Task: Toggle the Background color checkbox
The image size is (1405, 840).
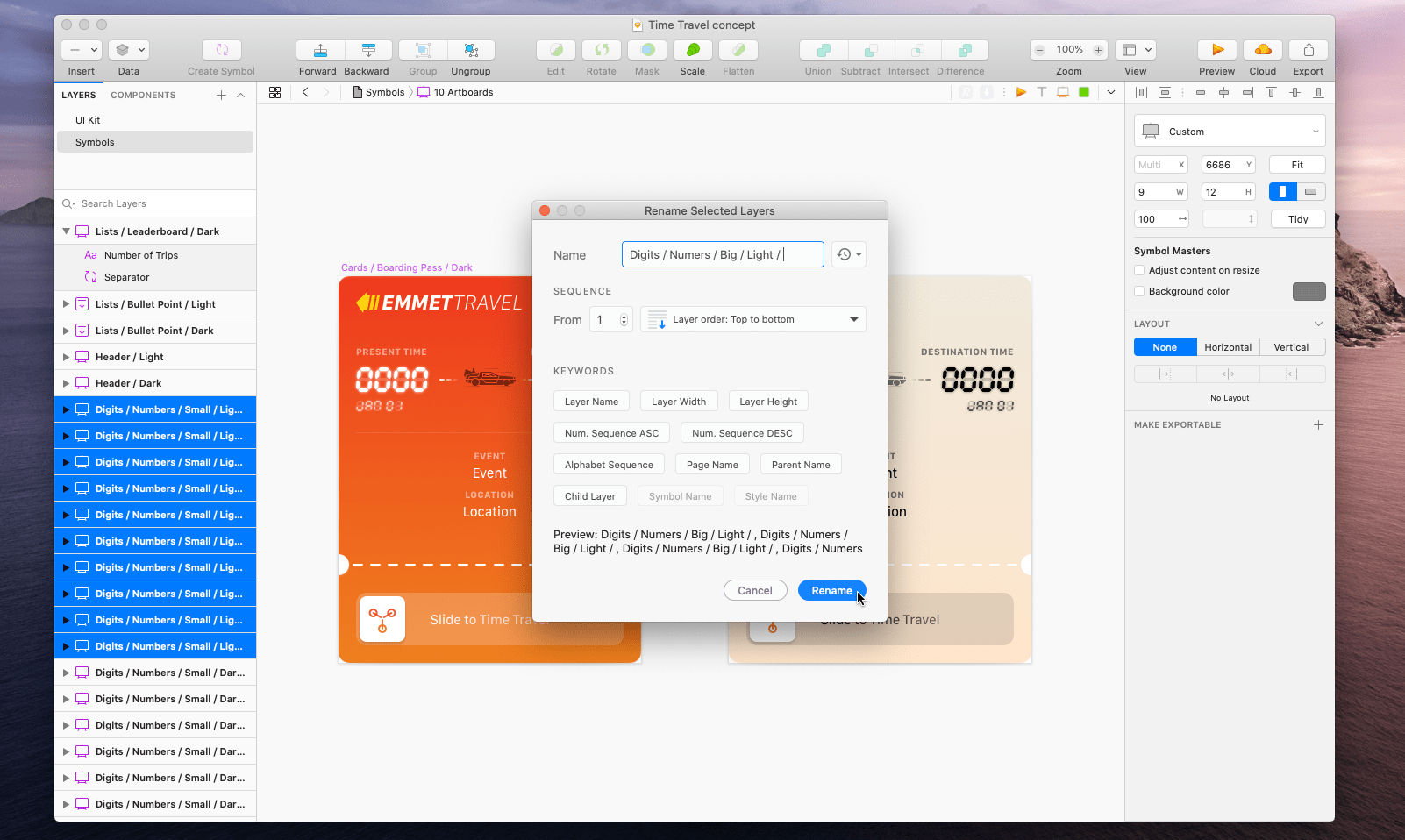Action: (x=1139, y=291)
